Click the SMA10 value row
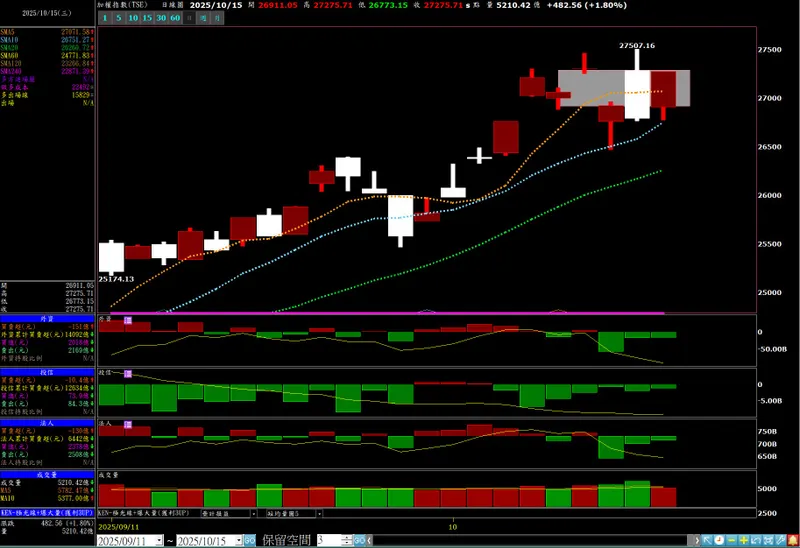 point(47,40)
